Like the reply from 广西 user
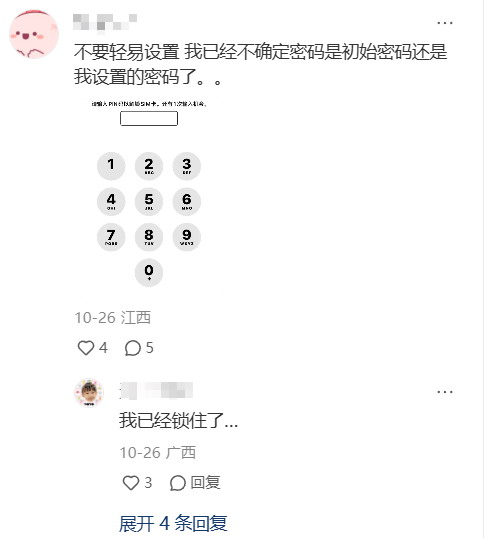Viewport: 485px width, 538px height. coord(131,483)
